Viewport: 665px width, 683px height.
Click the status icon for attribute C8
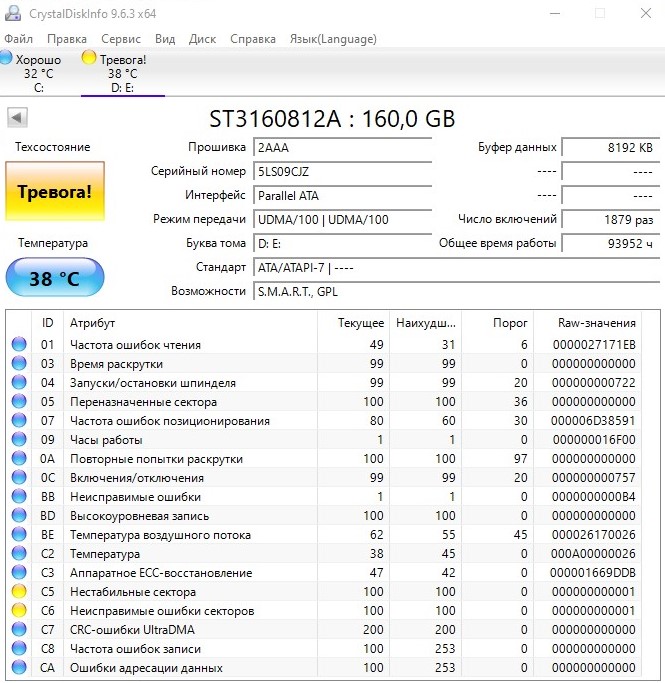(19, 649)
